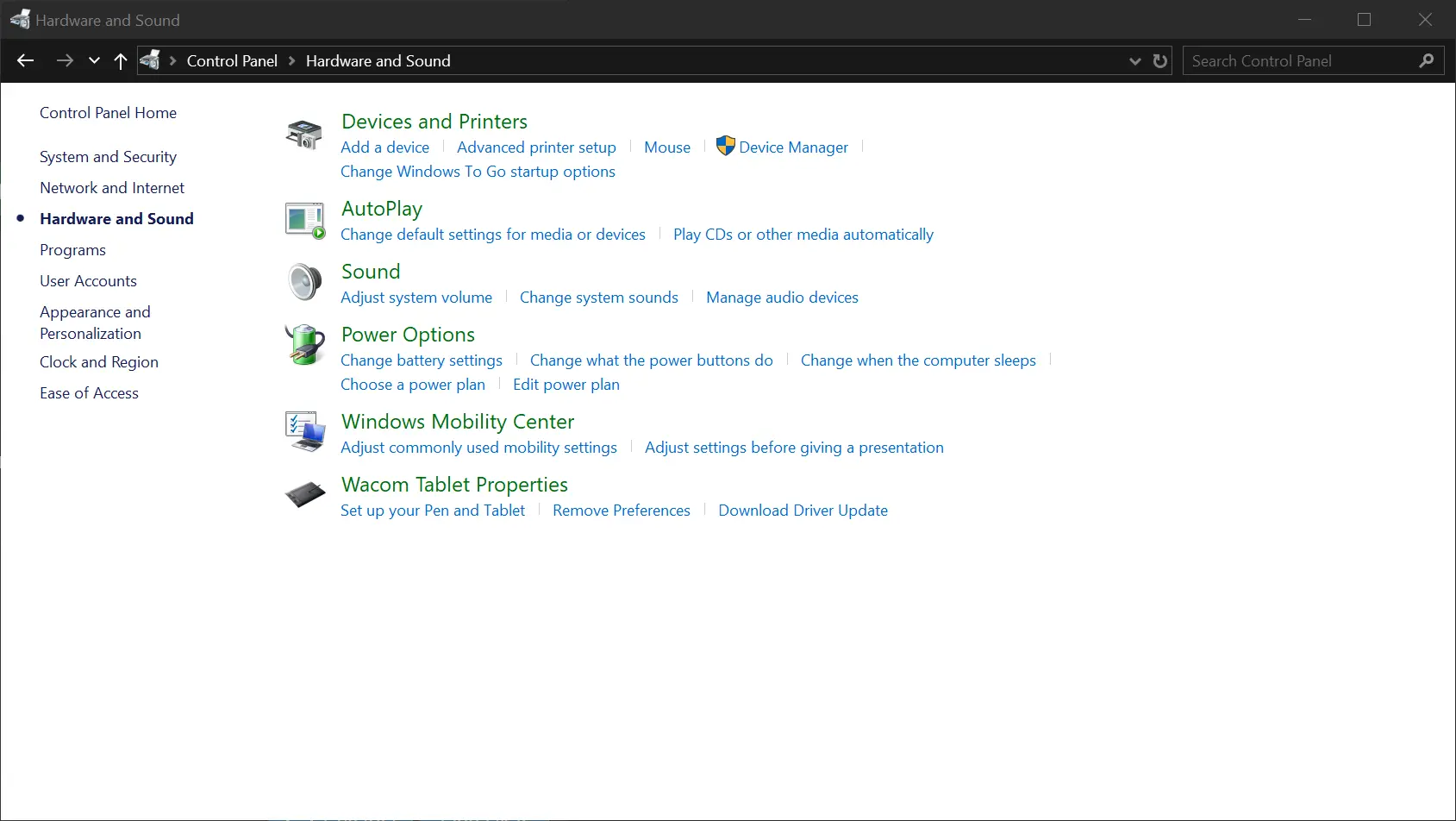Viewport: 1456px width, 821px height.
Task: Select Hardware and Sound in sidebar
Action: 116,219
